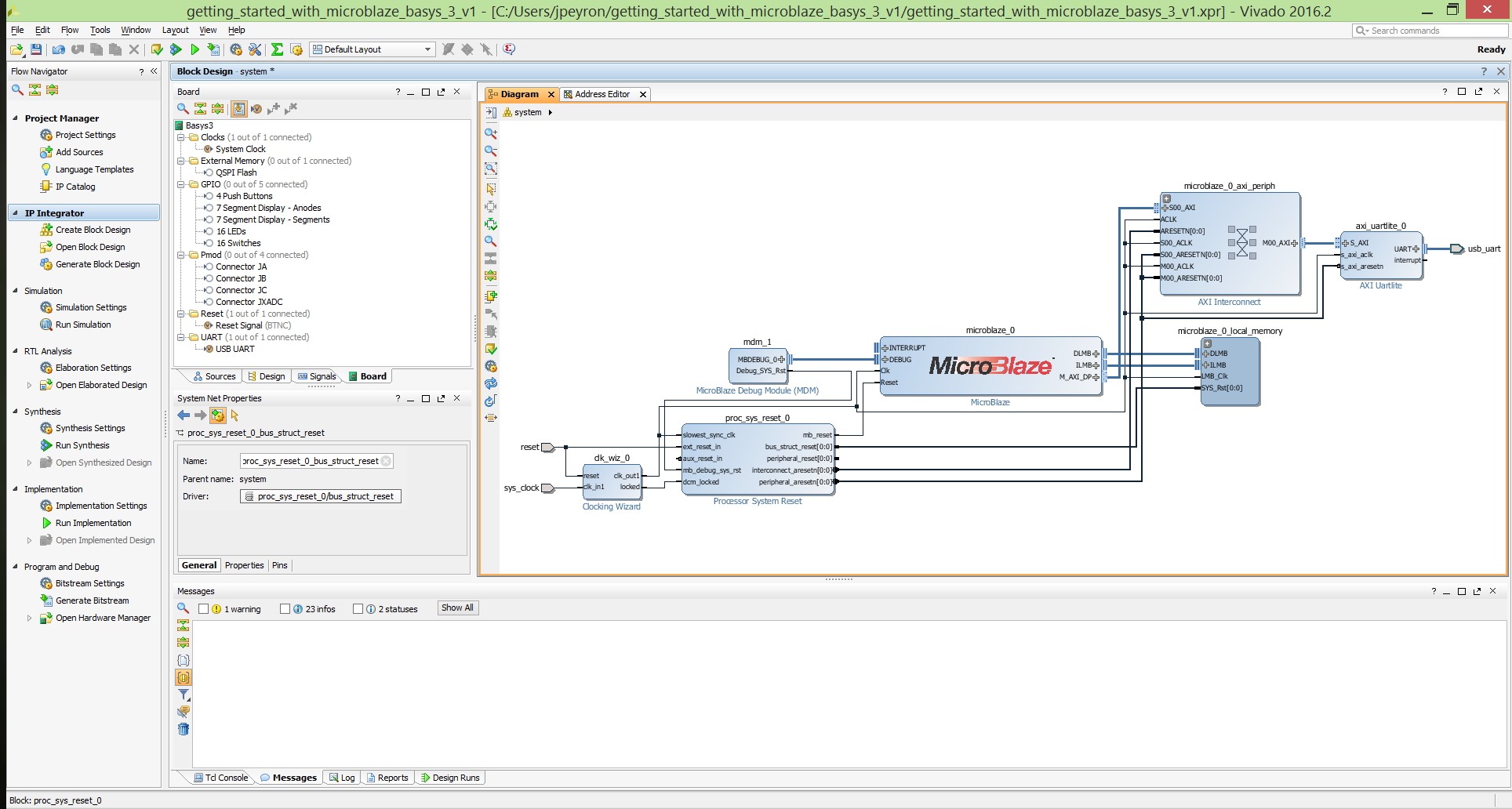This screenshot has height=809, width=1512.
Task: Toggle the 1 warning checkbox
Action: 204,609
